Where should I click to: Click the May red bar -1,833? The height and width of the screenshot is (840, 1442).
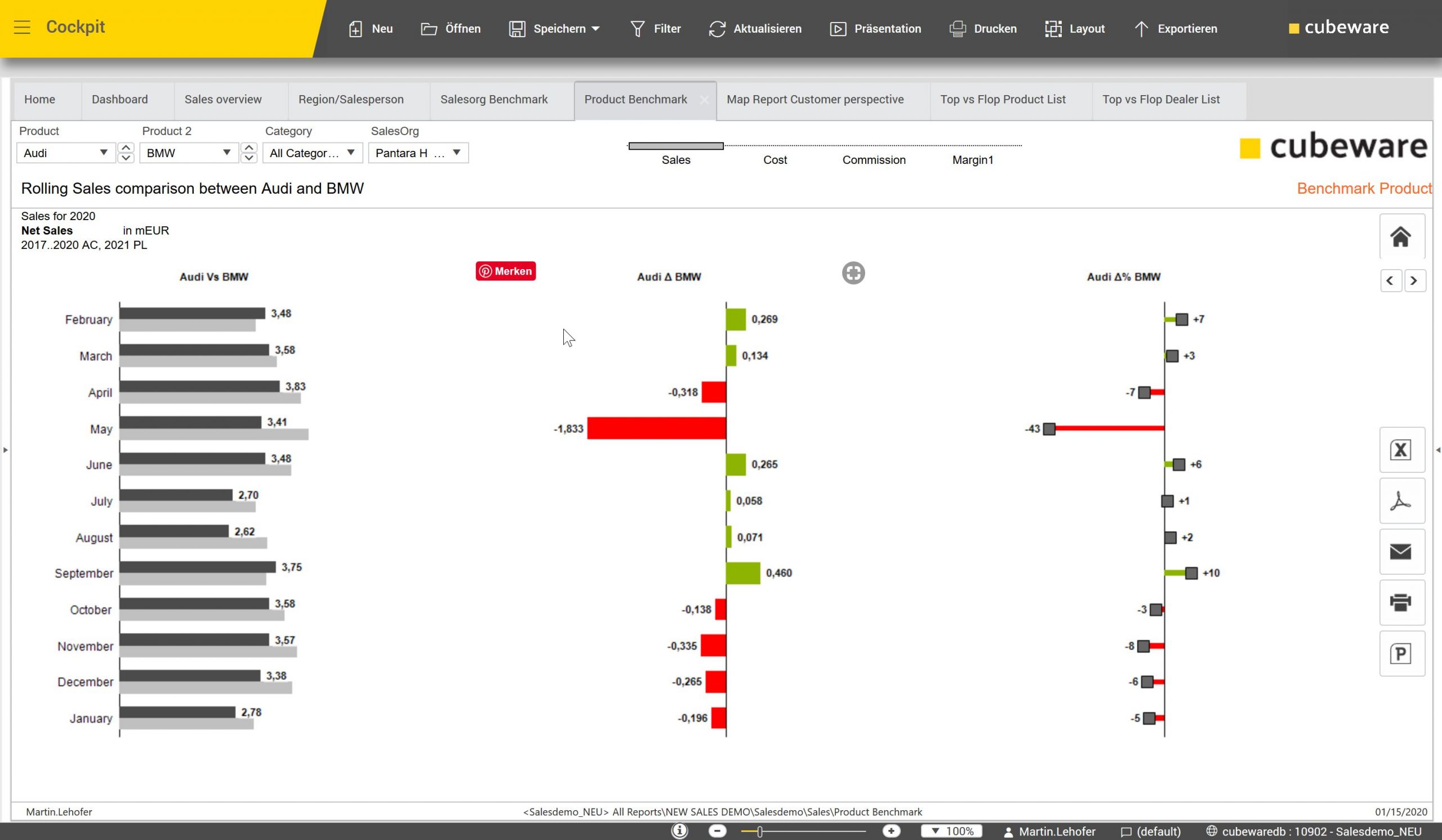[656, 428]
